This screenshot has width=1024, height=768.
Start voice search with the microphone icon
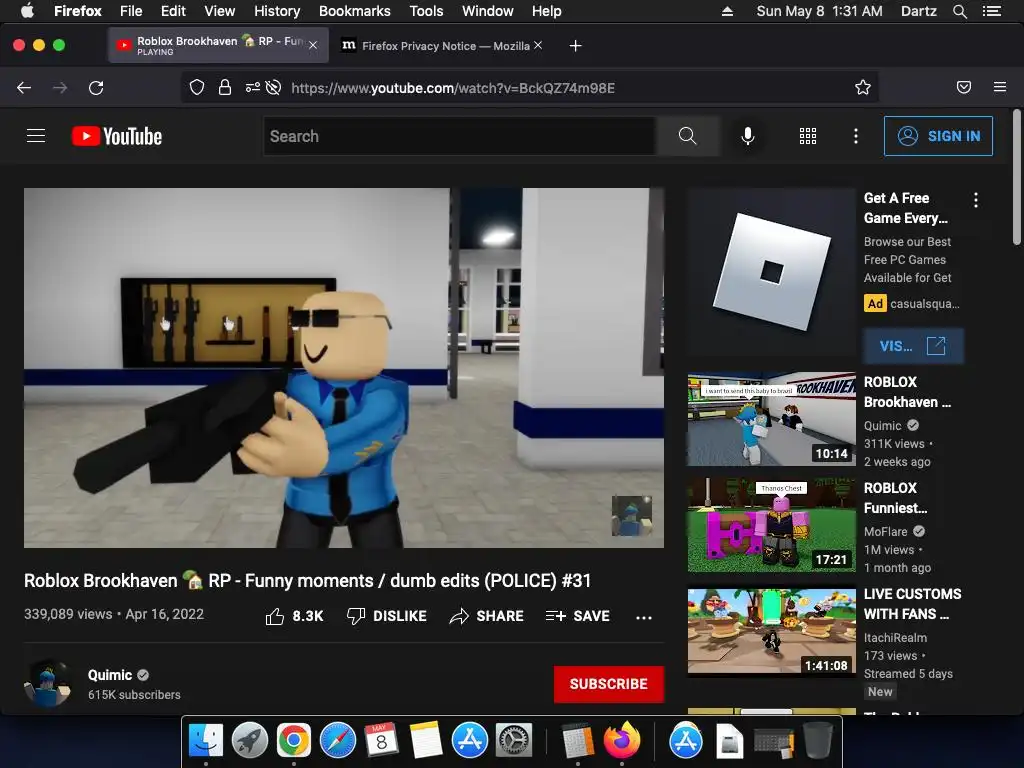(748, 136)
